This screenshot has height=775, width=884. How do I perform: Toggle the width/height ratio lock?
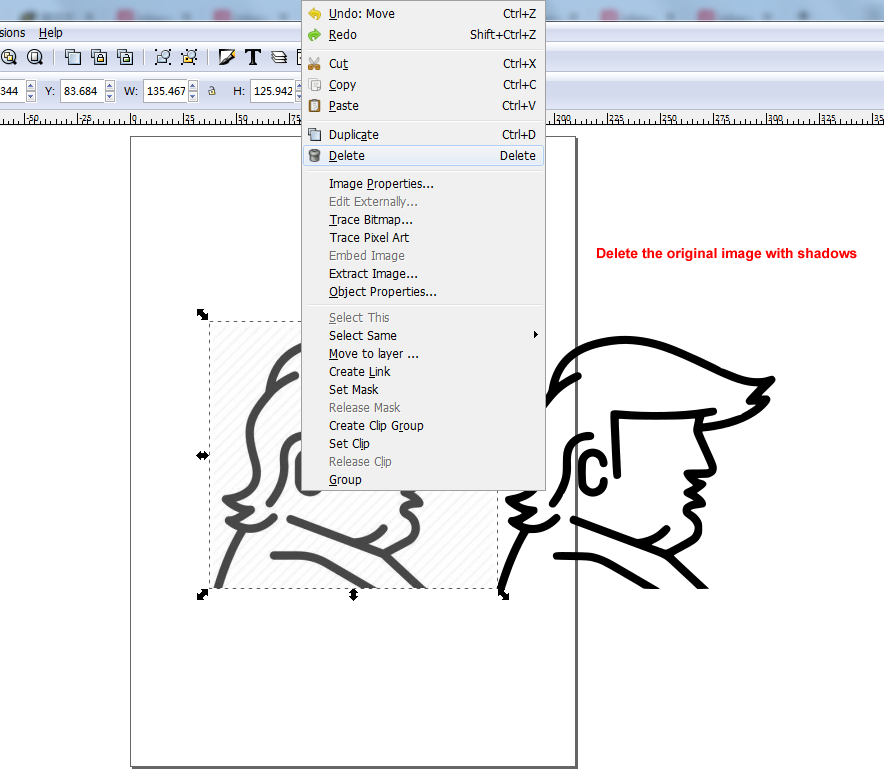coord(211,91)
